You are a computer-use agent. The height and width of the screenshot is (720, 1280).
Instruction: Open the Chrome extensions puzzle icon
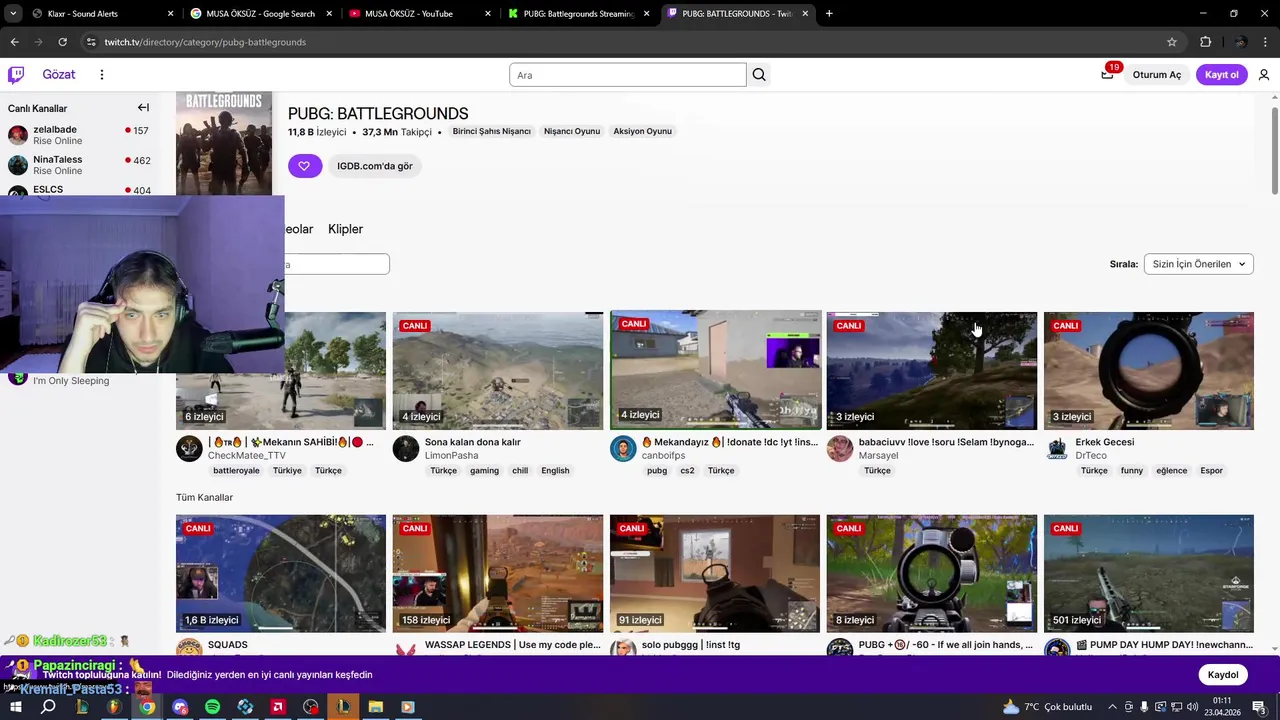tap(1206, 42)
